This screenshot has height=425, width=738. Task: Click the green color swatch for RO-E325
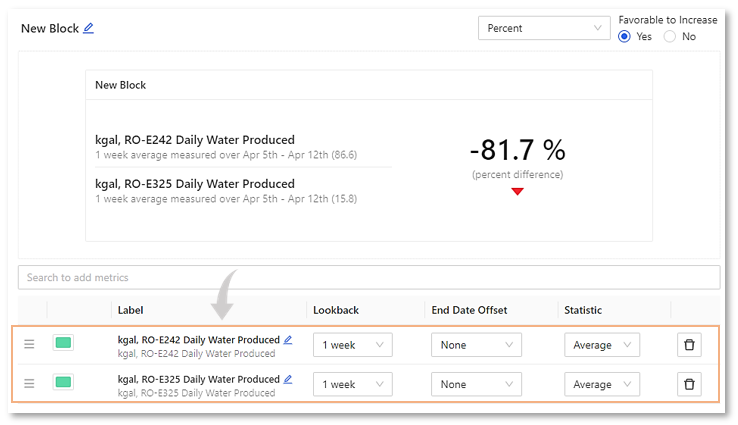click(63, 383)
